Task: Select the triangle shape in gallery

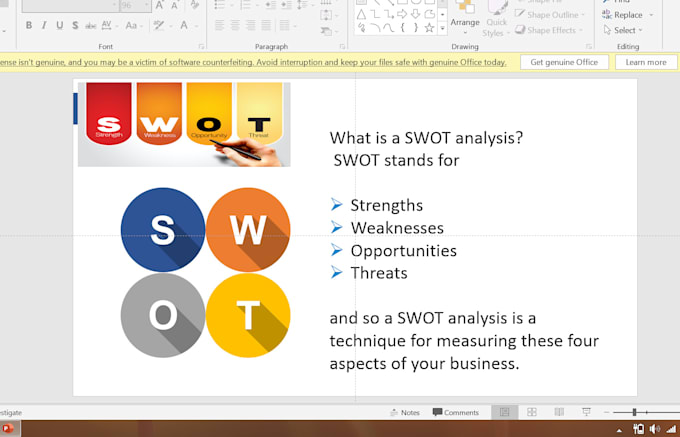Action: point(361,15)
